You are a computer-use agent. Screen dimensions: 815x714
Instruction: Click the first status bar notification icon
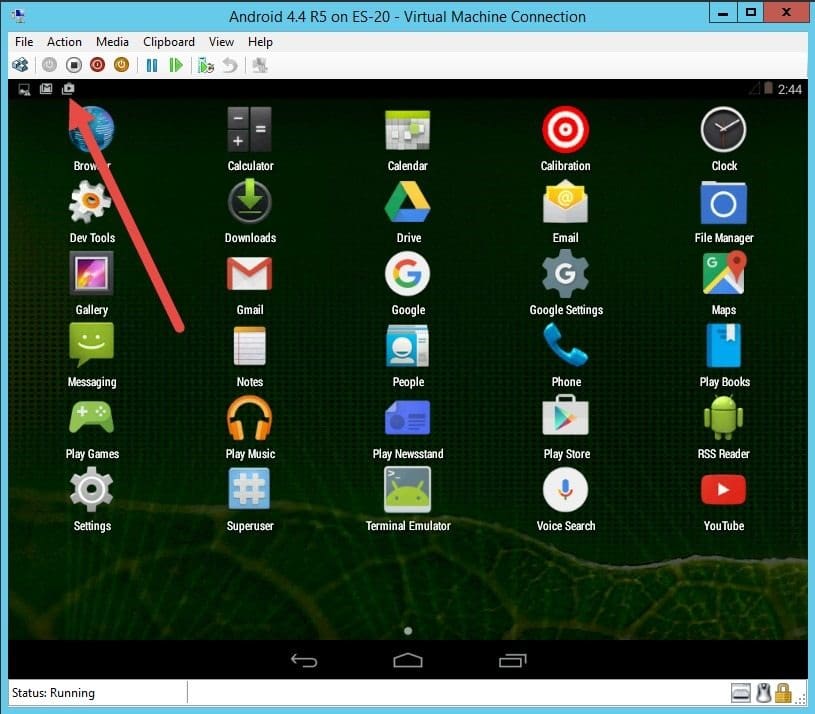[x=24, y=89]
